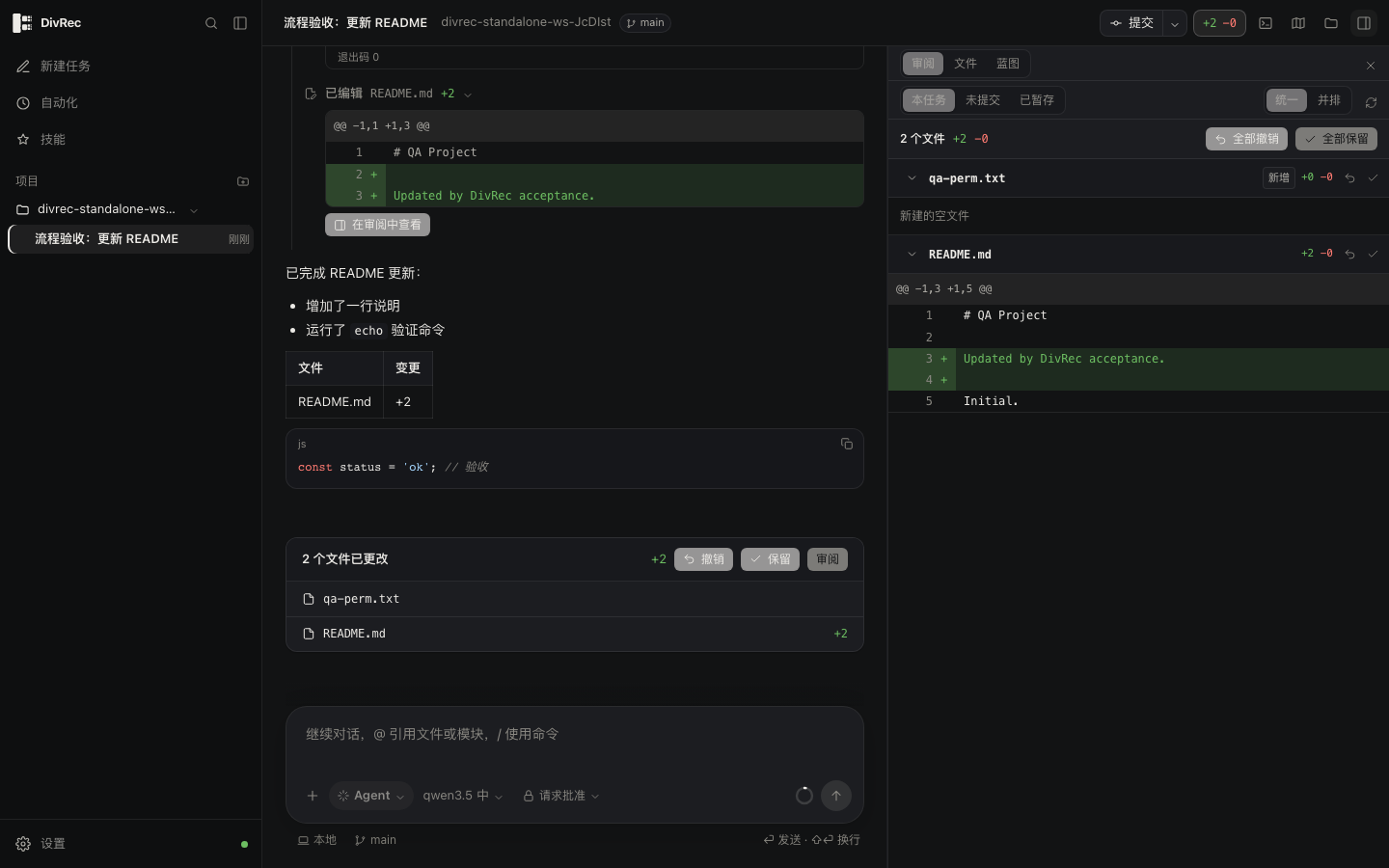
Task: Open the main branch selector in header
Action: click(645, 23)
